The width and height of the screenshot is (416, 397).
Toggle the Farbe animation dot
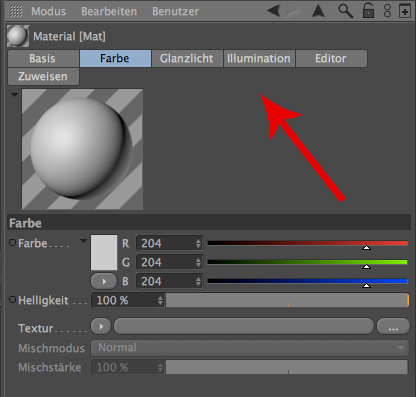[12, 243]
